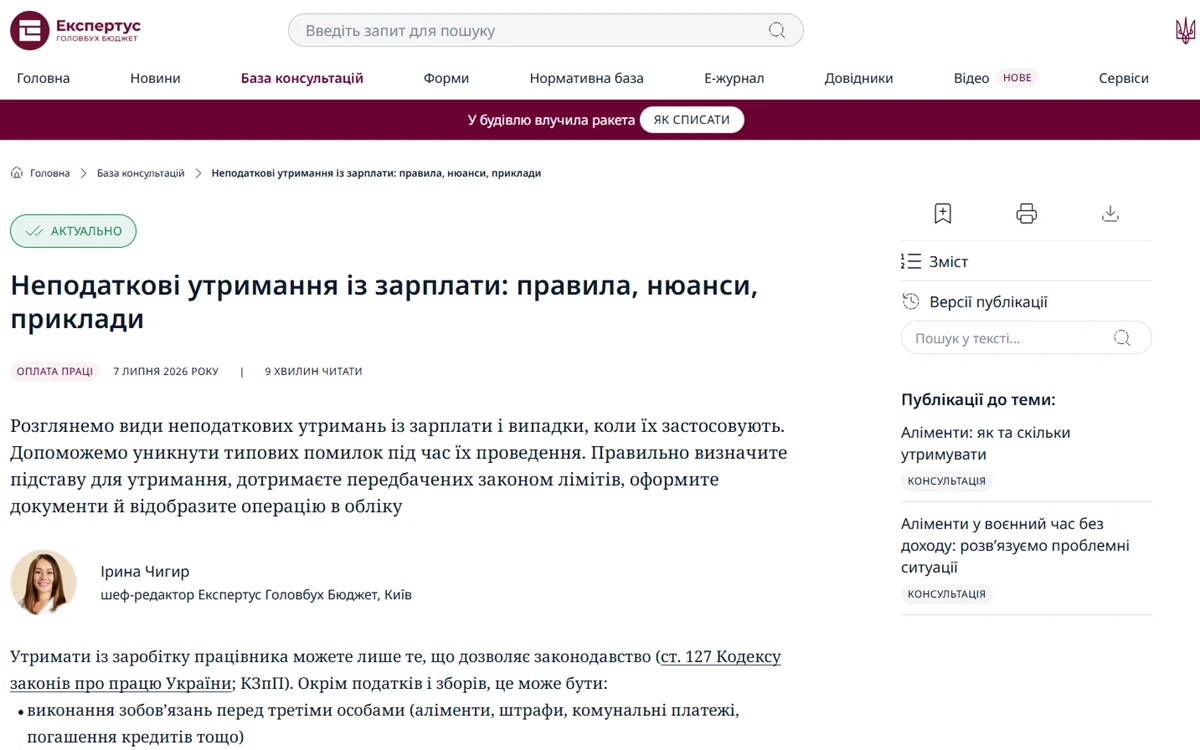The height and width of the screenshot is (750, 1200).
Task: Focus the Пошук у тексті input field
Action: [1026, 338]
